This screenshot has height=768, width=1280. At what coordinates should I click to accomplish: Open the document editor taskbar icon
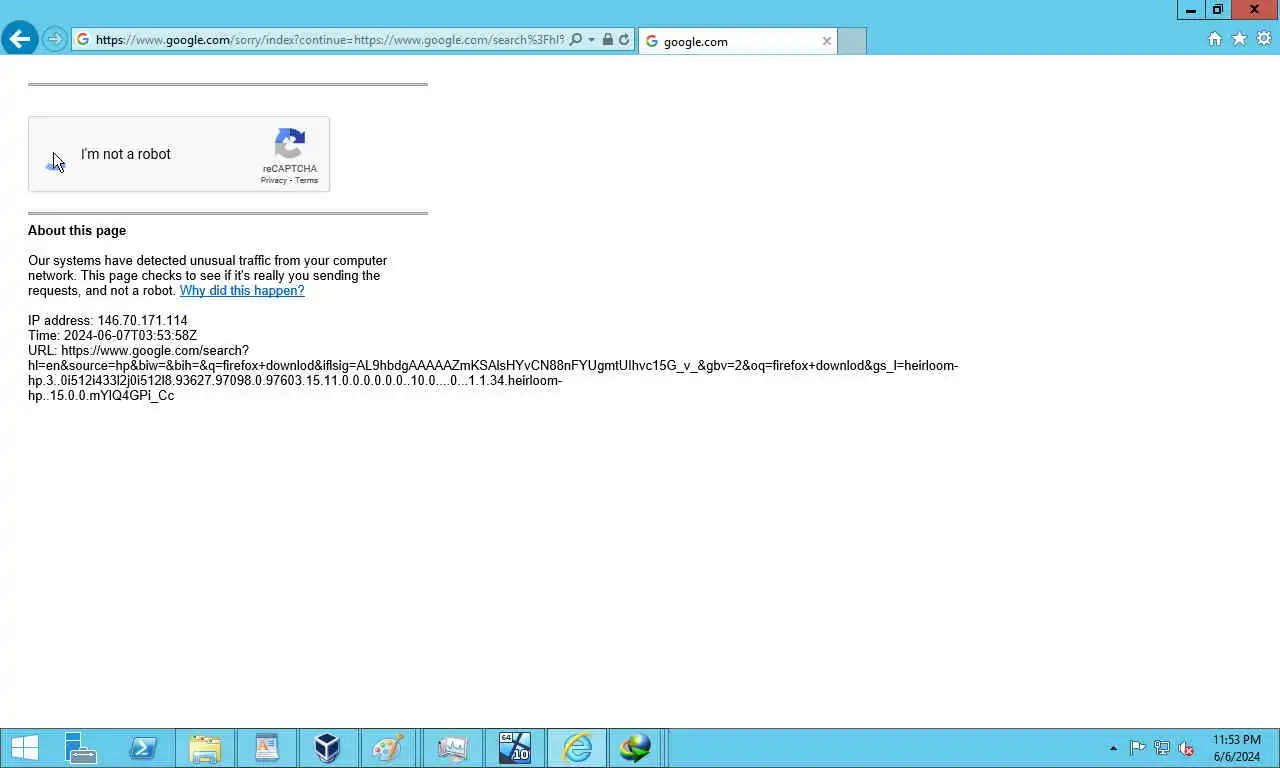pyautogui.click(x=267, y=748)
